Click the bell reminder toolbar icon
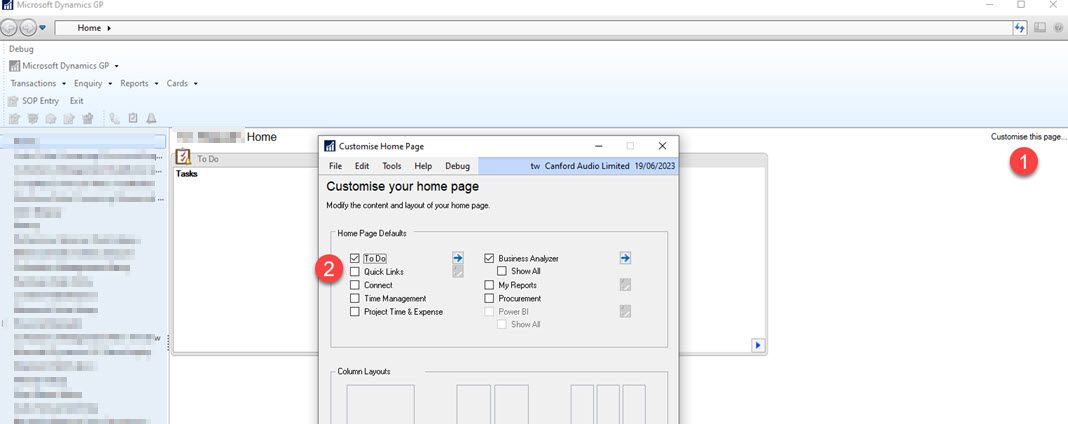 pos(151,118)
